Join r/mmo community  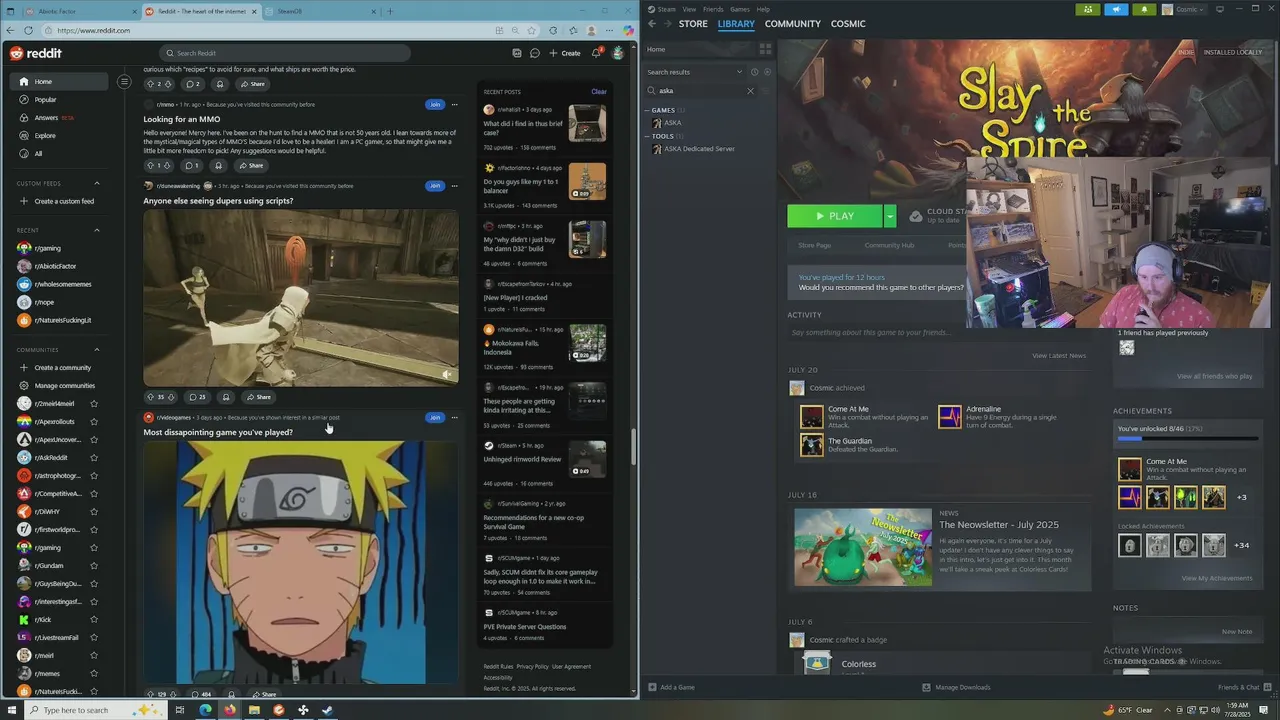click(434, 104)
